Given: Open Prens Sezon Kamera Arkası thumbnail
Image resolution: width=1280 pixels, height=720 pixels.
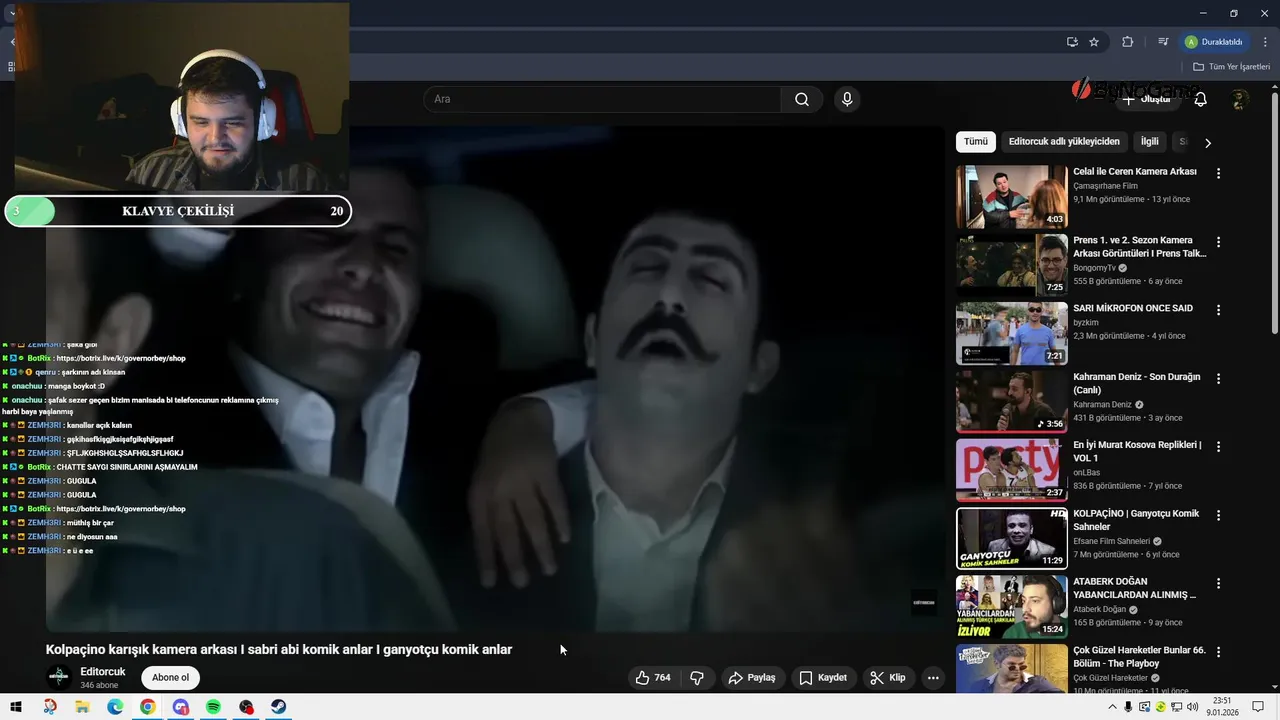Looking at the screenshot, I should coord(1012,265).
